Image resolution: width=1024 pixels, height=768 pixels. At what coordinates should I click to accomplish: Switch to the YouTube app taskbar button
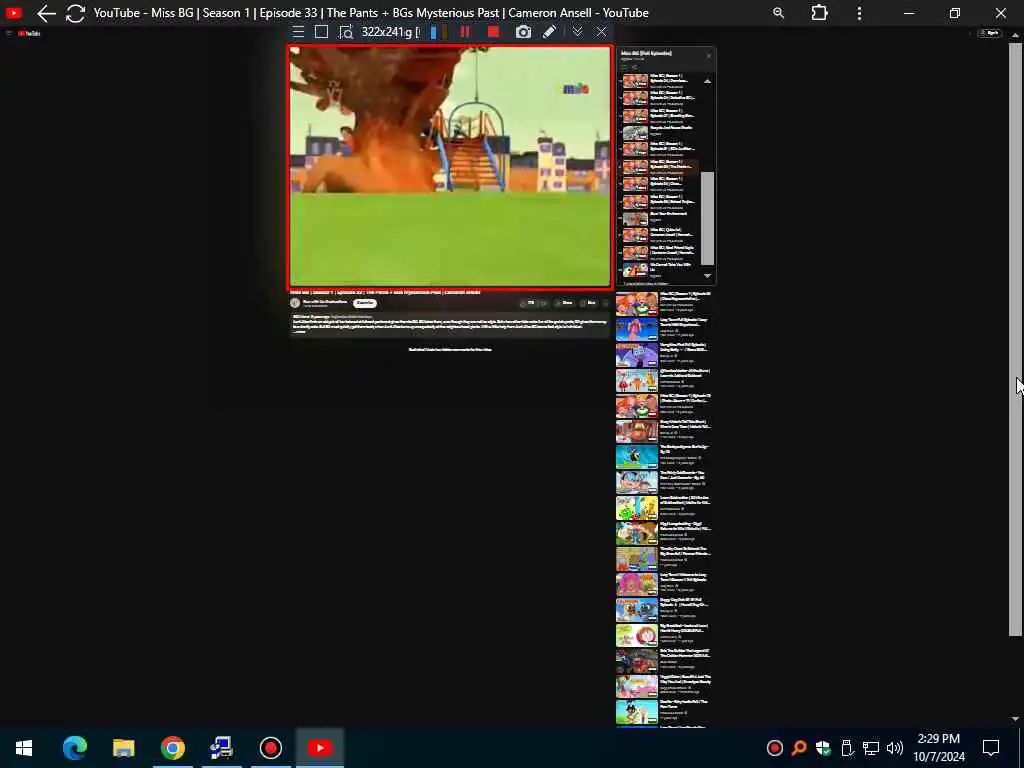[319, 748]
